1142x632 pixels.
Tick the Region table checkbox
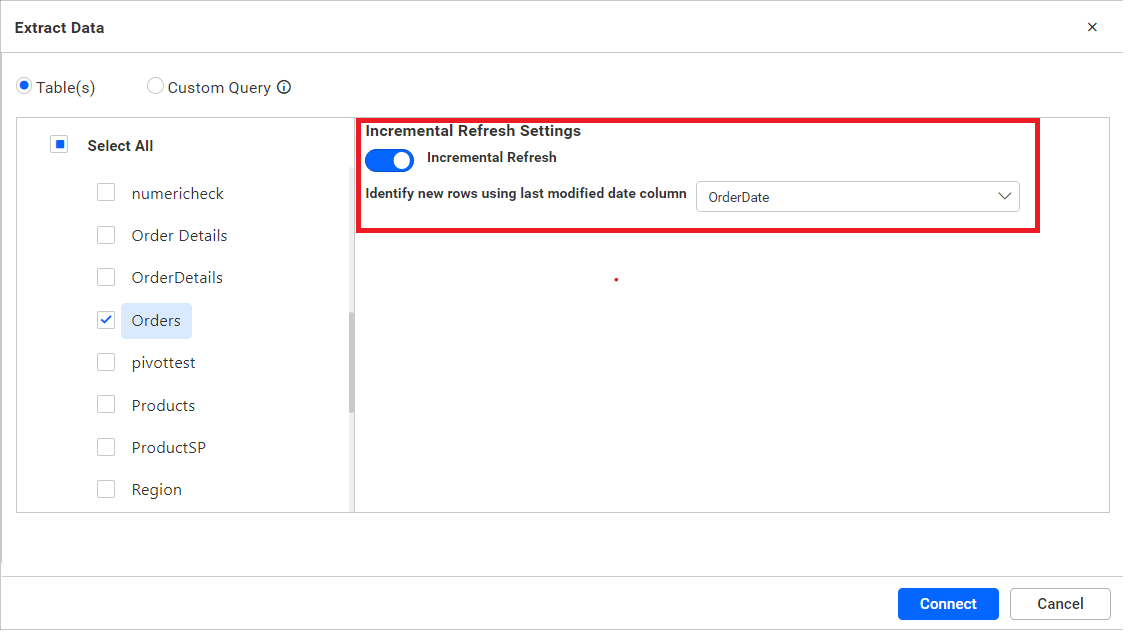tap(106, 489)
